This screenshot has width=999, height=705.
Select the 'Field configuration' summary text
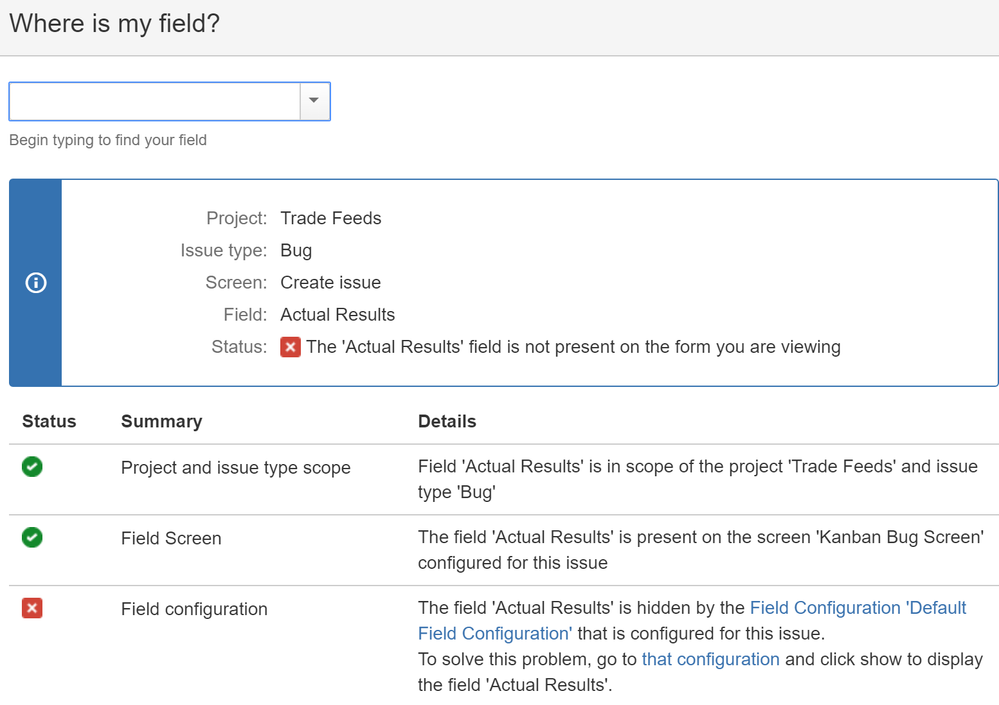tap(194, 609)
